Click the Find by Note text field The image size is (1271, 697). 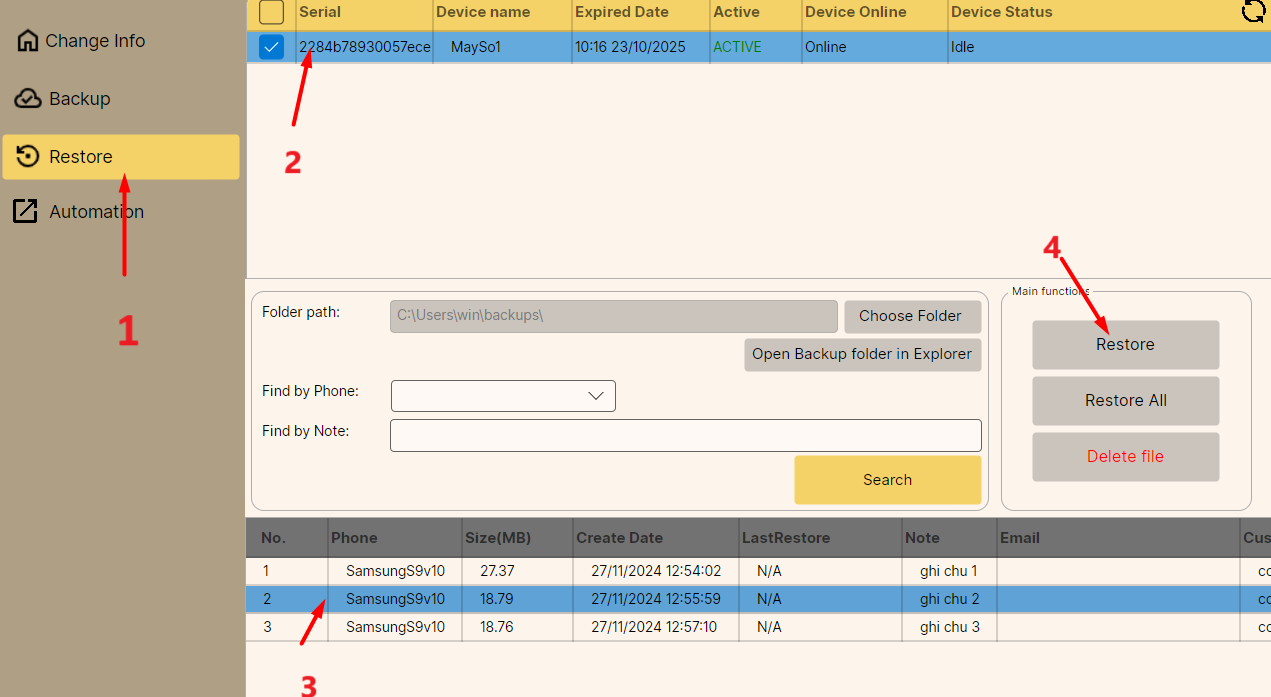point(685,435)
